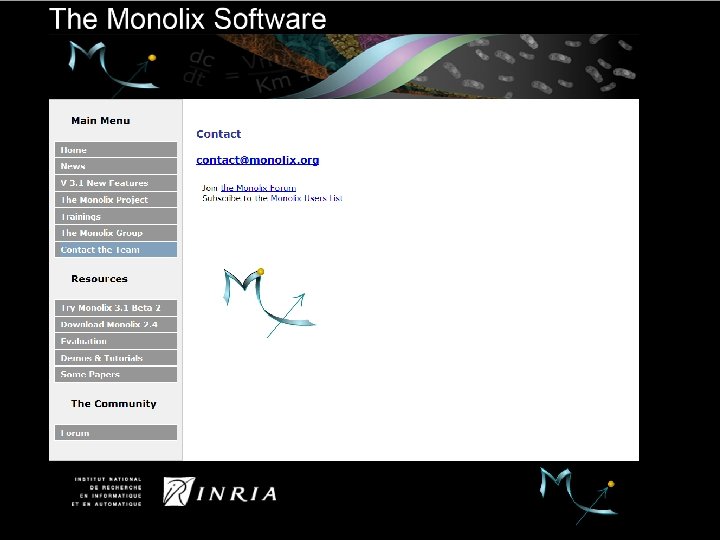Open the Evaluation resource page

[116, 341]
